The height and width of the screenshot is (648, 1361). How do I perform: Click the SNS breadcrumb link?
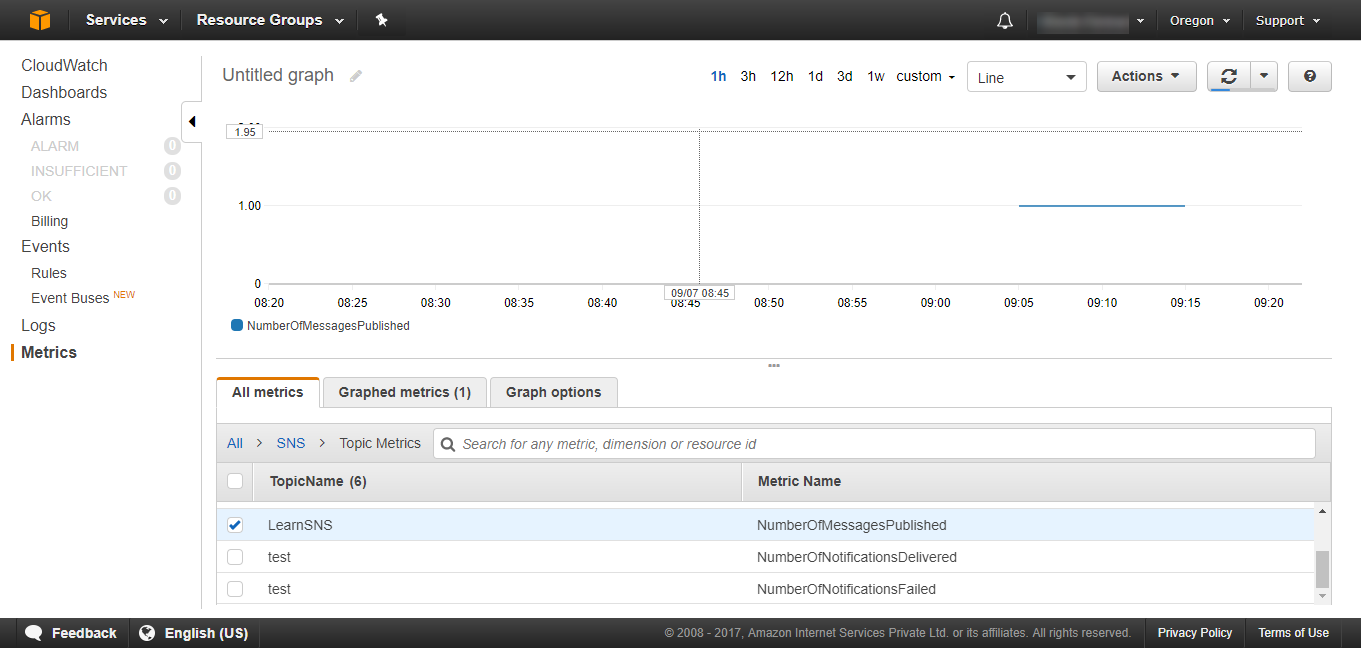291,443
